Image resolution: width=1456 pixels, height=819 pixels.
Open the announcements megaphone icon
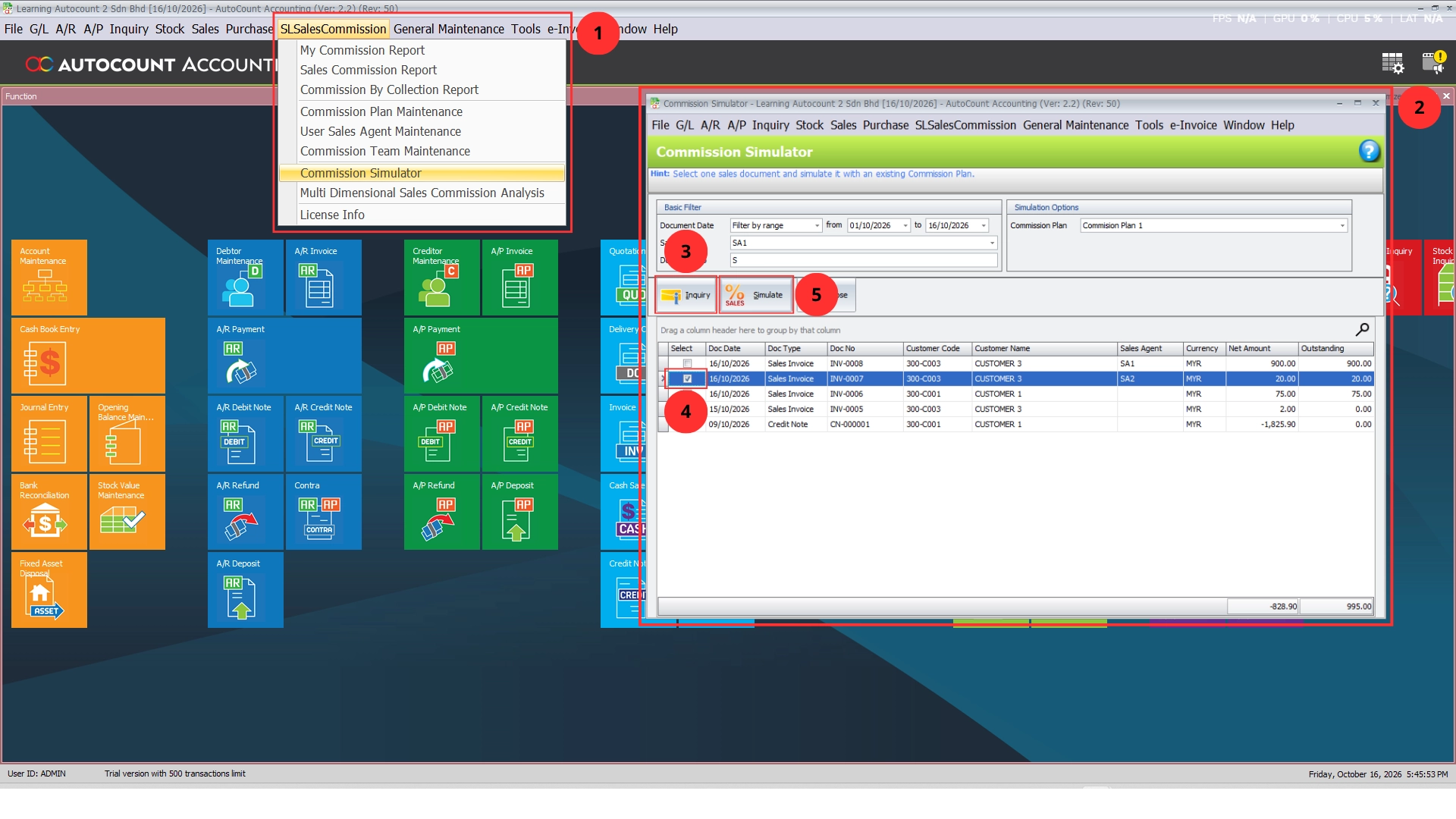(1433, 62)
